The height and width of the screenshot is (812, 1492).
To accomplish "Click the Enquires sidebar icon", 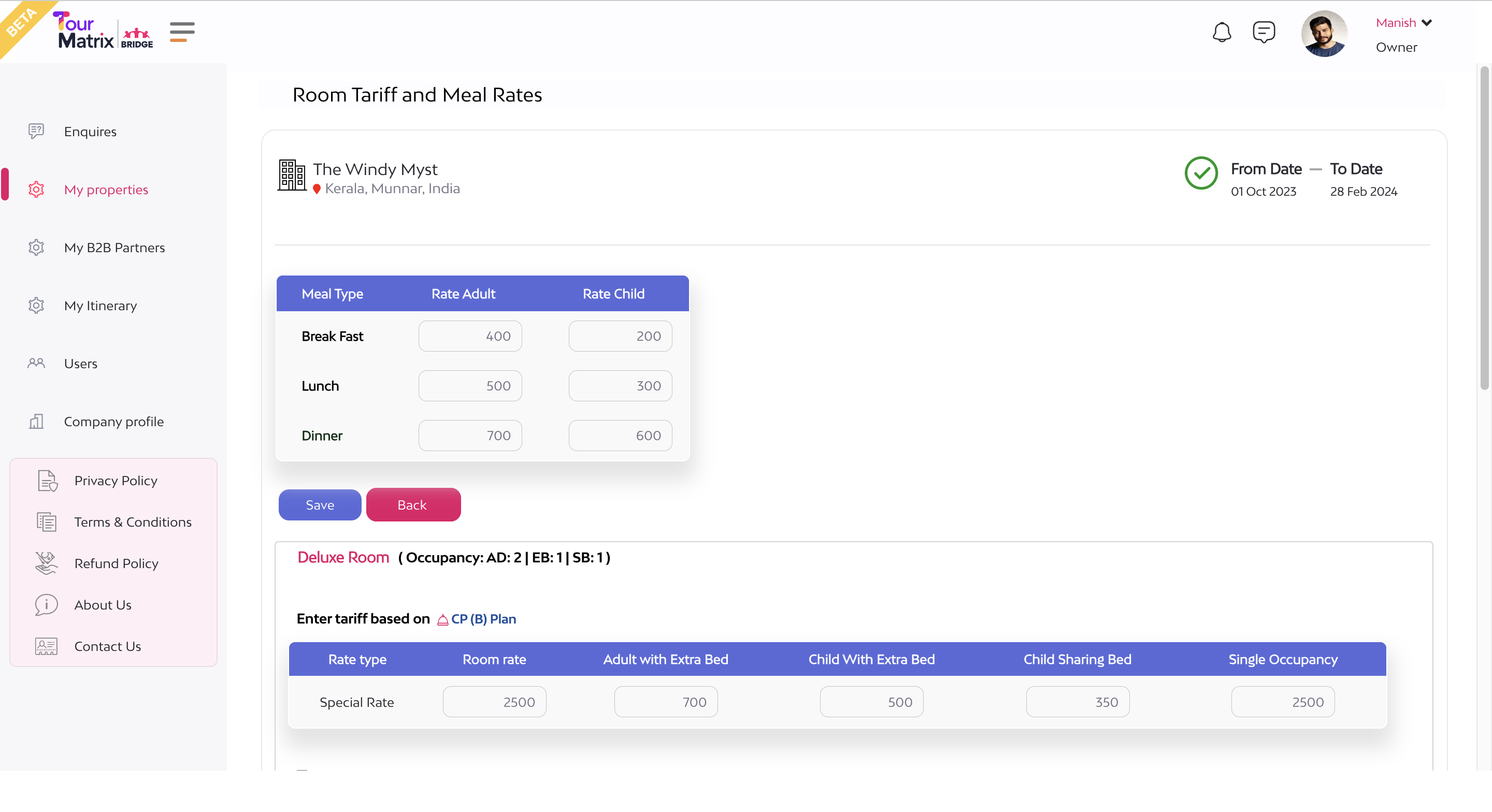I will 36,132.
